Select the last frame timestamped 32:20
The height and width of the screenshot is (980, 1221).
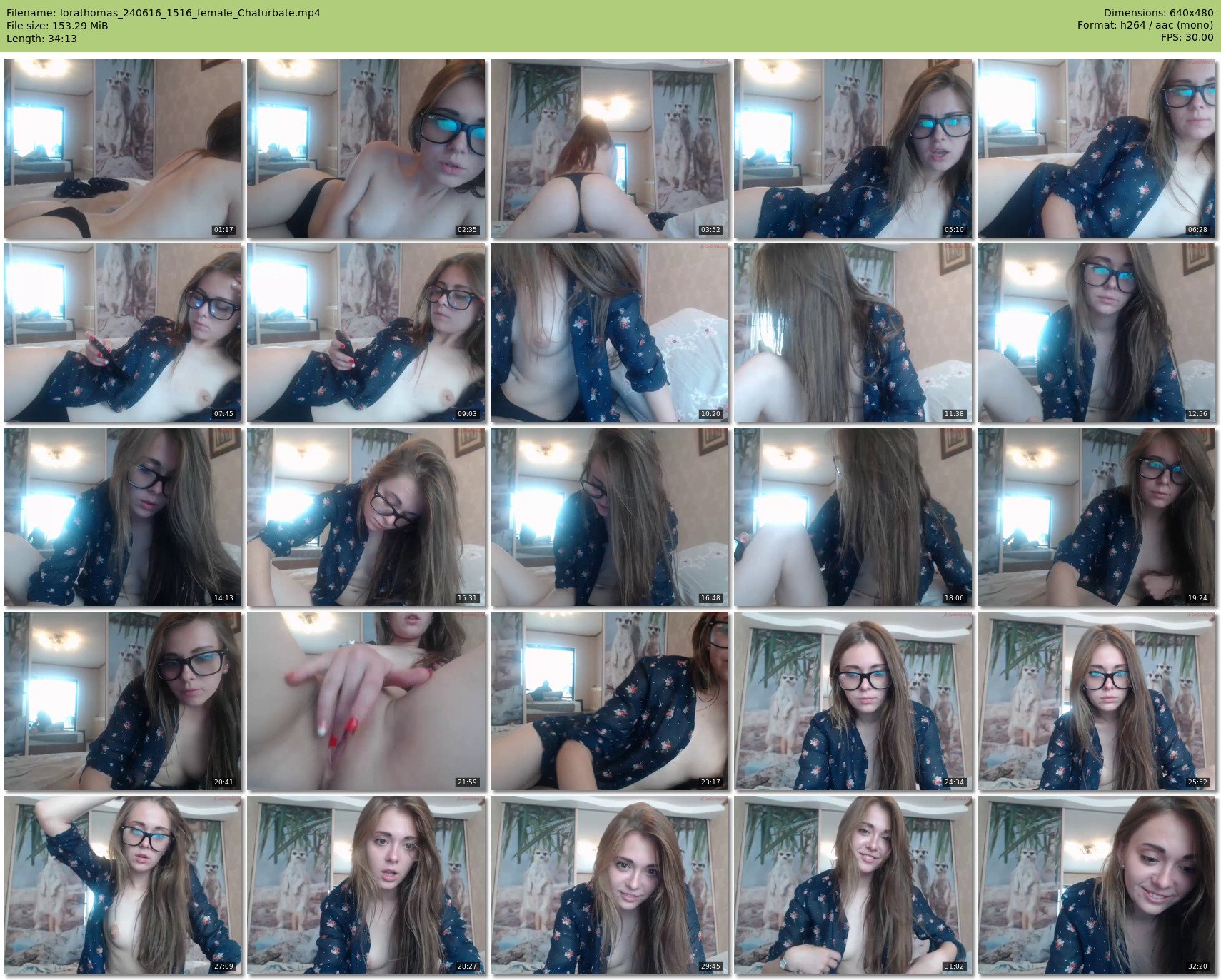[1096, 885]
